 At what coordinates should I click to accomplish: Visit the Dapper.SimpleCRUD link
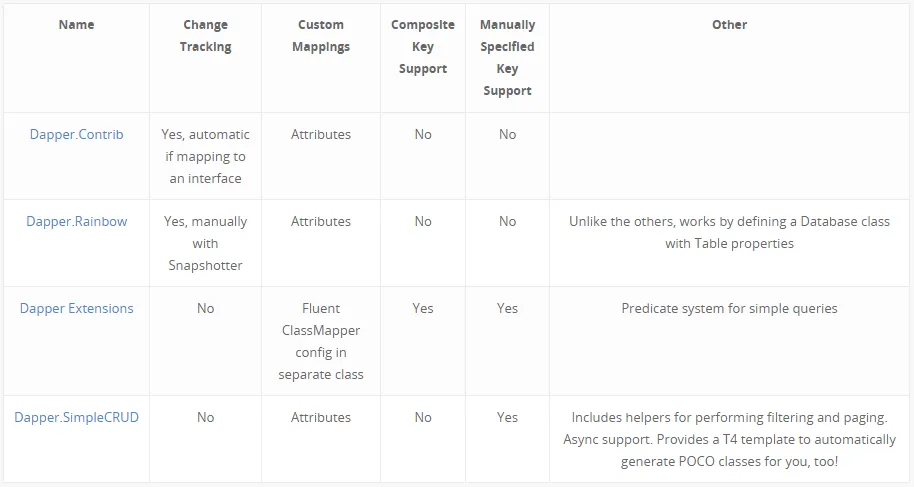point(77,417)
